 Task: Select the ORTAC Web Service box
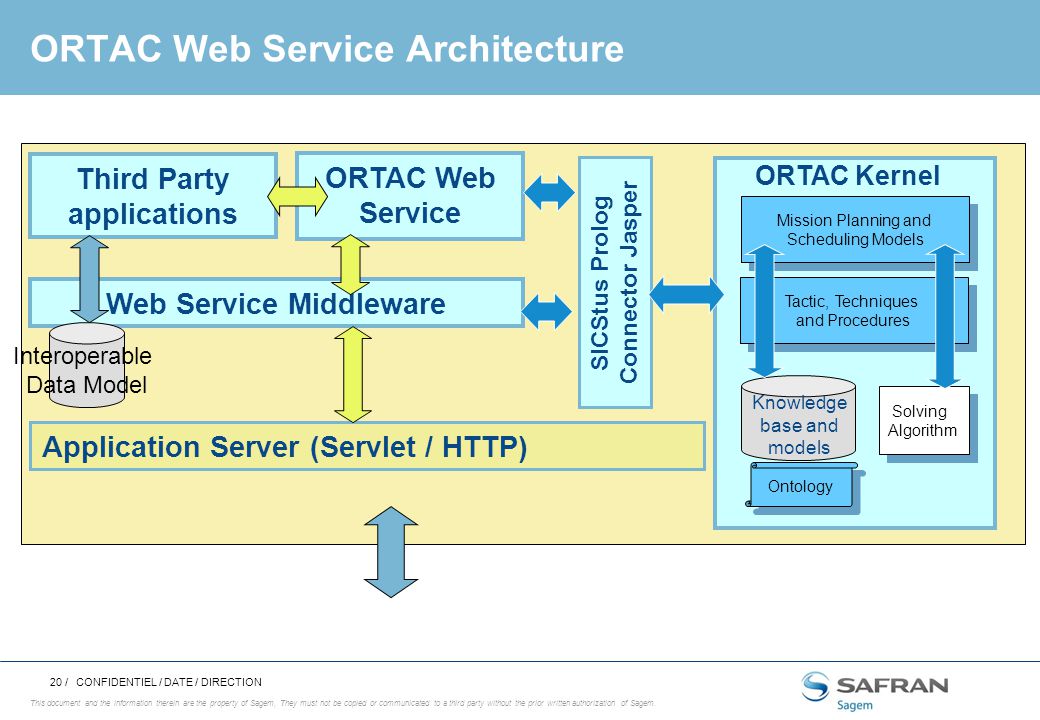point(410,196)
